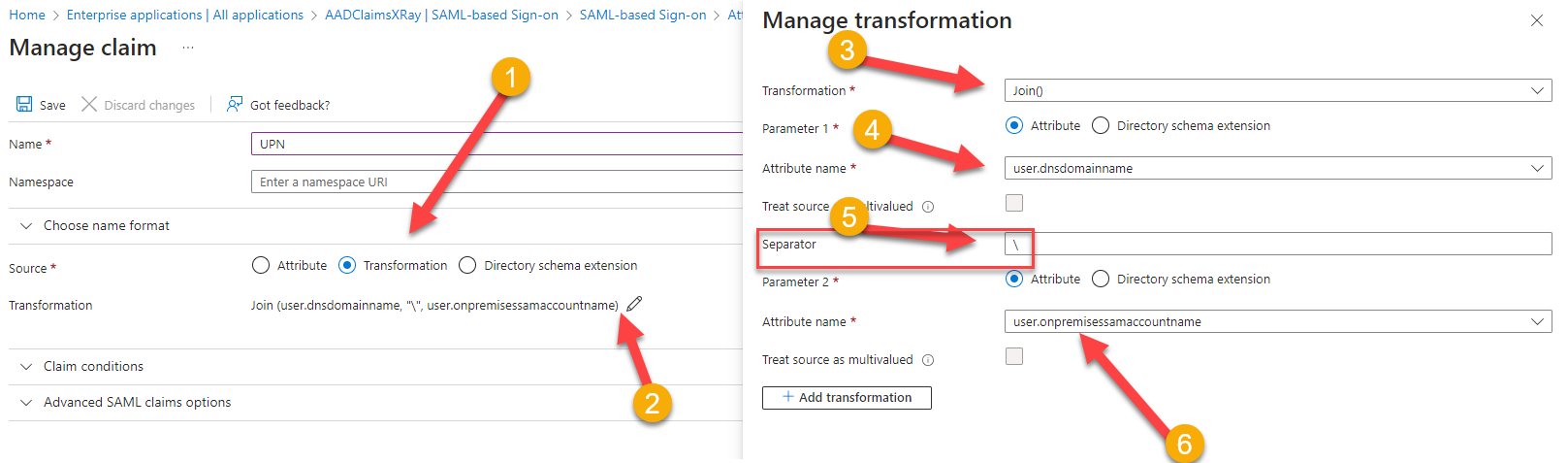The width and height of the screenshot is (1568, 463).
Task: Expand the Claim conditions section
Action: (93, 366)
